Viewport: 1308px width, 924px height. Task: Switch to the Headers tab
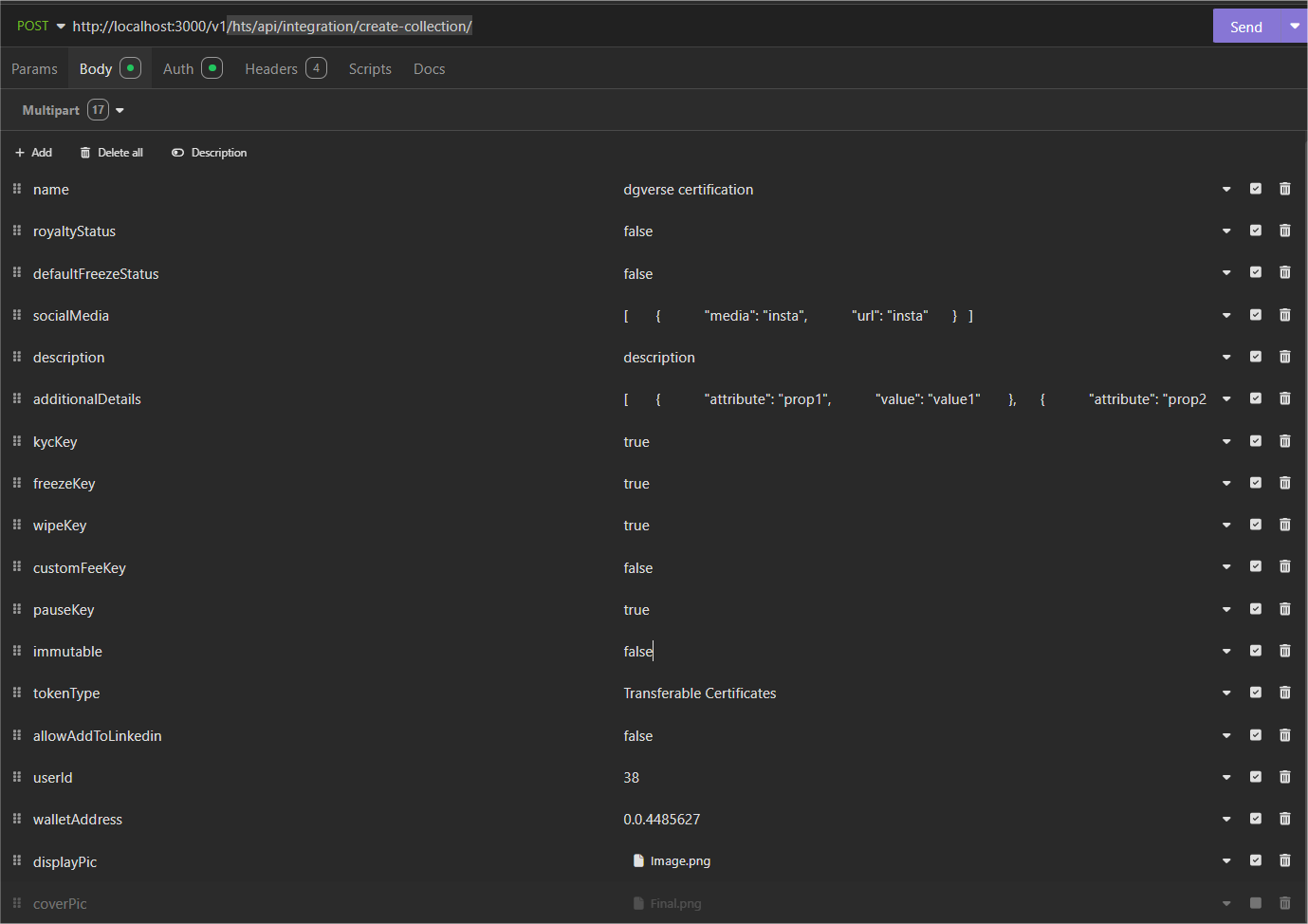tap(271, 68)
